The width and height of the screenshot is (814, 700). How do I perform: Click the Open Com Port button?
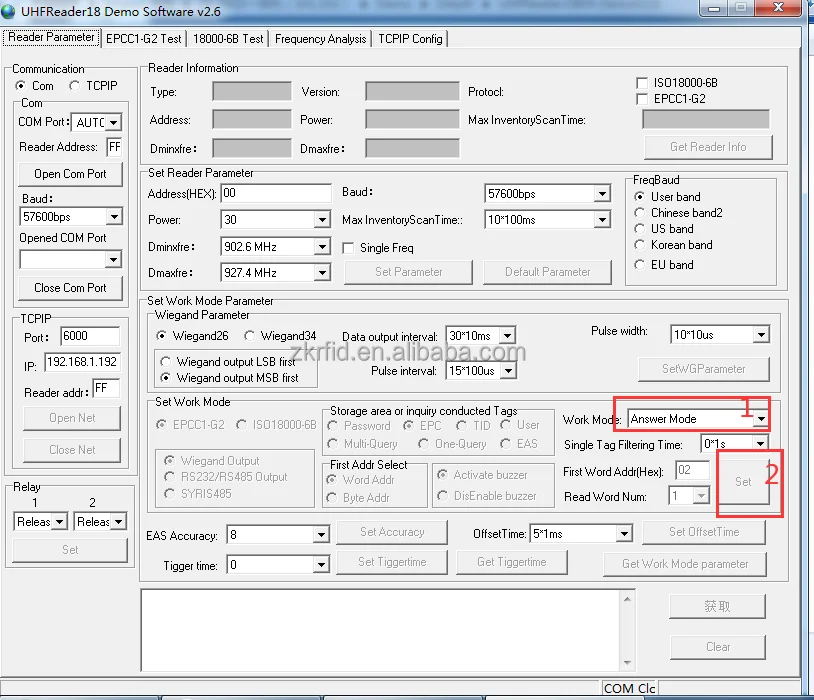click(70, 173)
